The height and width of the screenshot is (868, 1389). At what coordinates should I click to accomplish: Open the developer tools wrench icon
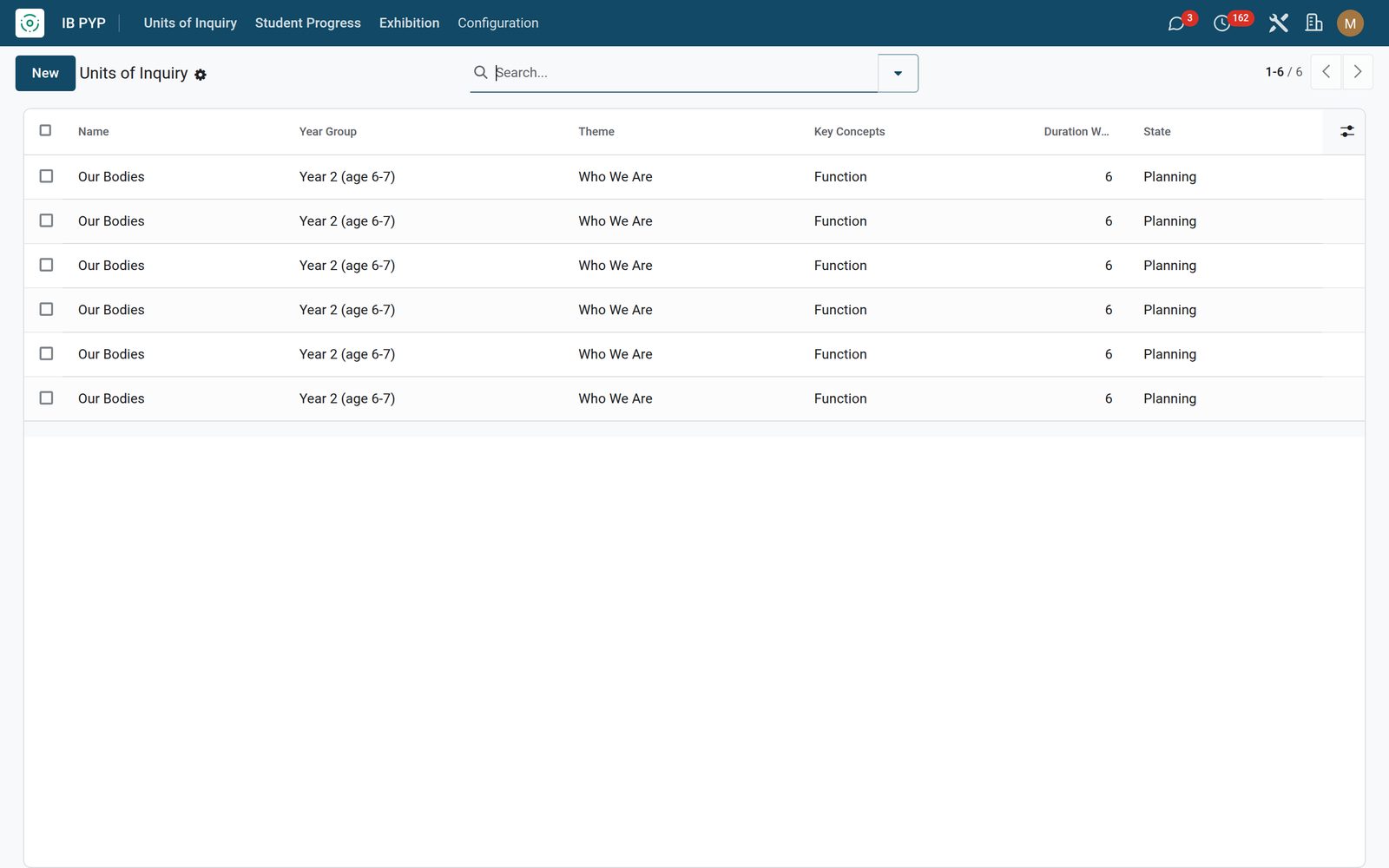tap(1278, 23)
